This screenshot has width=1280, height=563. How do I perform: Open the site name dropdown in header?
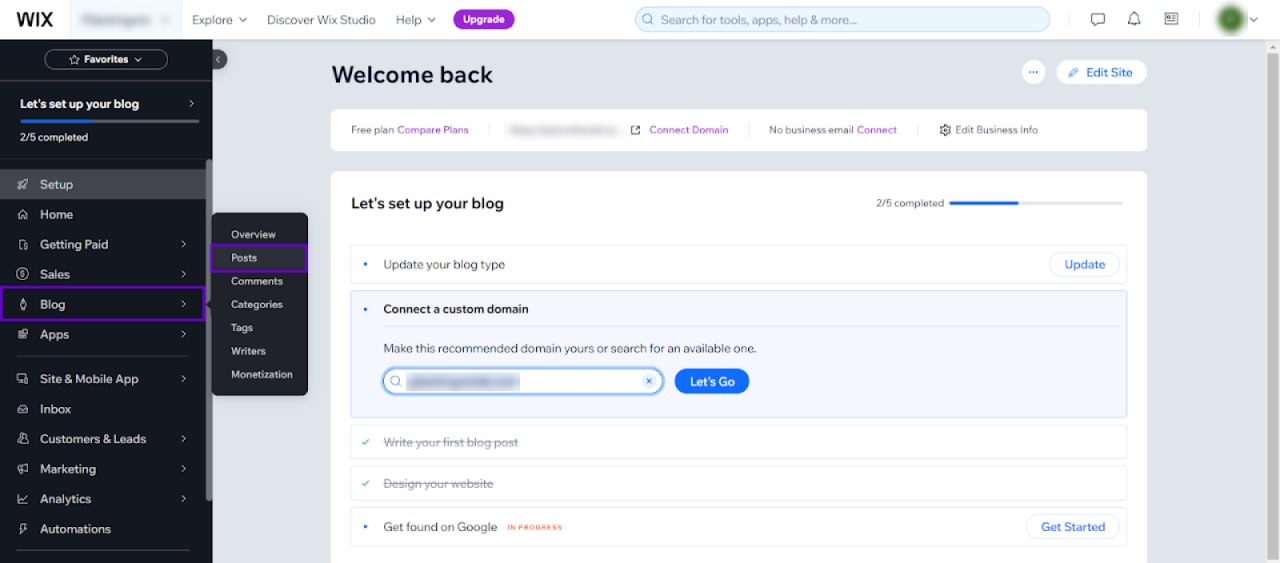click(125, 19)
